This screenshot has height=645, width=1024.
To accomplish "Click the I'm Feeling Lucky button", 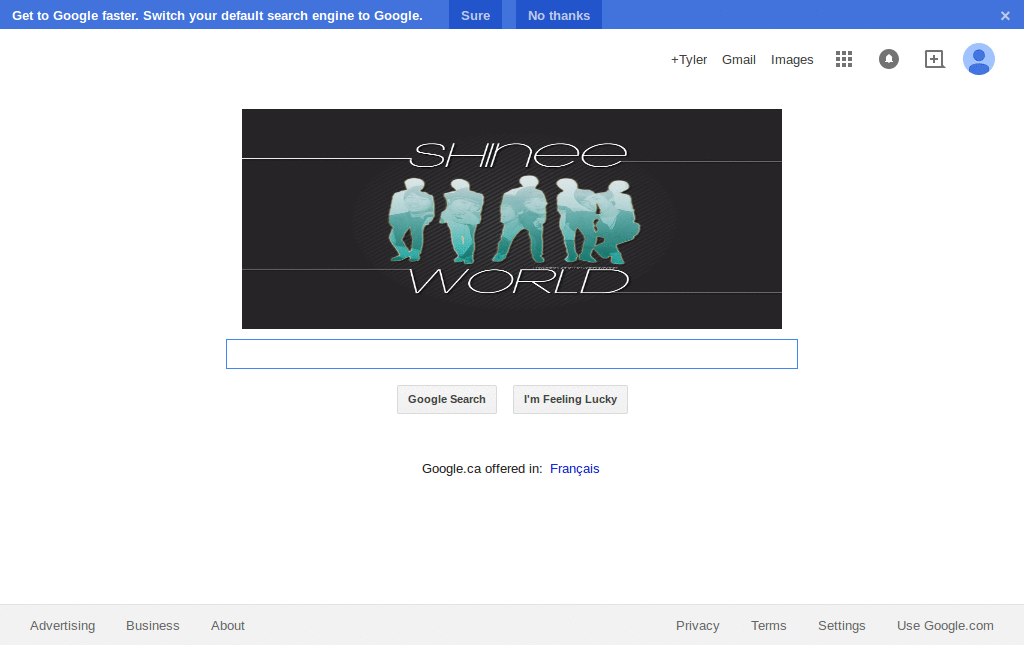I will pyautogui.click(x=570, y=400).
